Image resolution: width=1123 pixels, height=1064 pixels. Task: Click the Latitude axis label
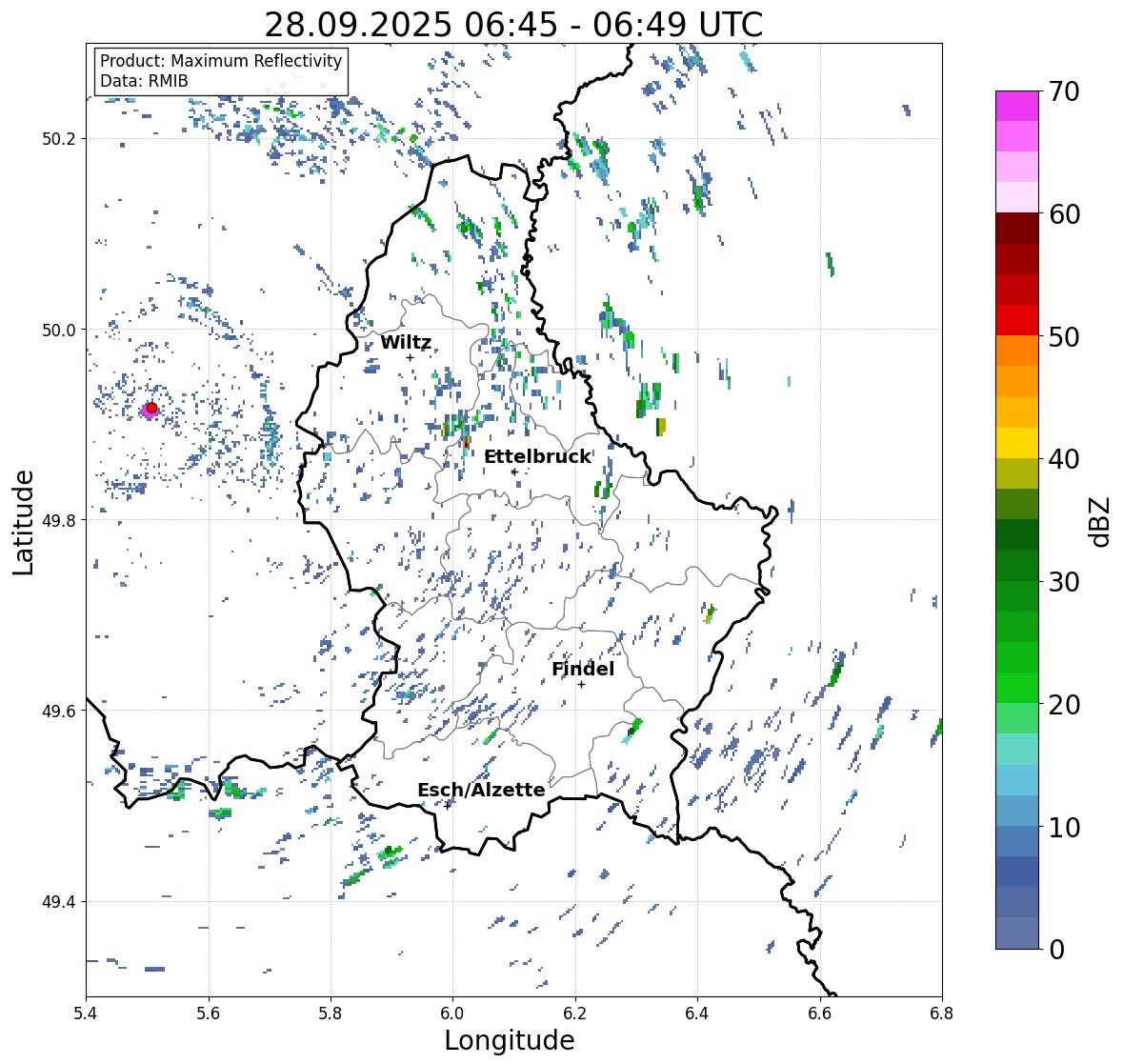tap(23, 523)
